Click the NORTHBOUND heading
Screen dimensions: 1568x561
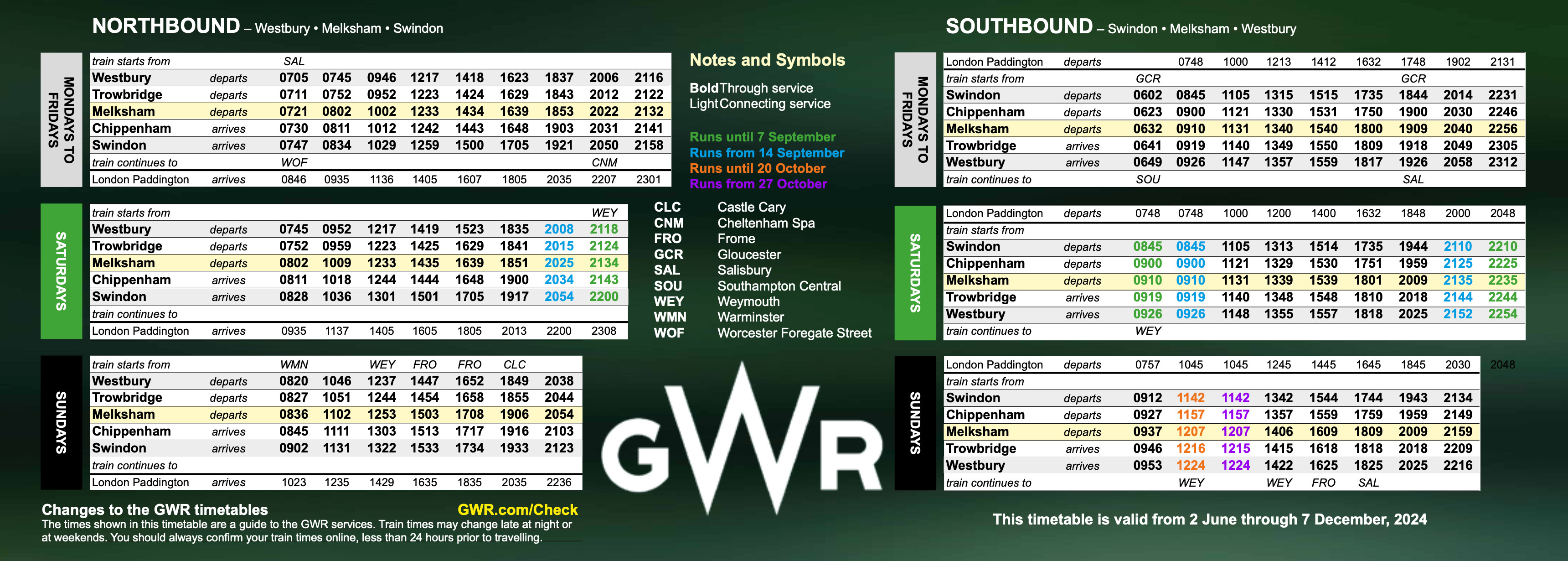coord(166,26)
